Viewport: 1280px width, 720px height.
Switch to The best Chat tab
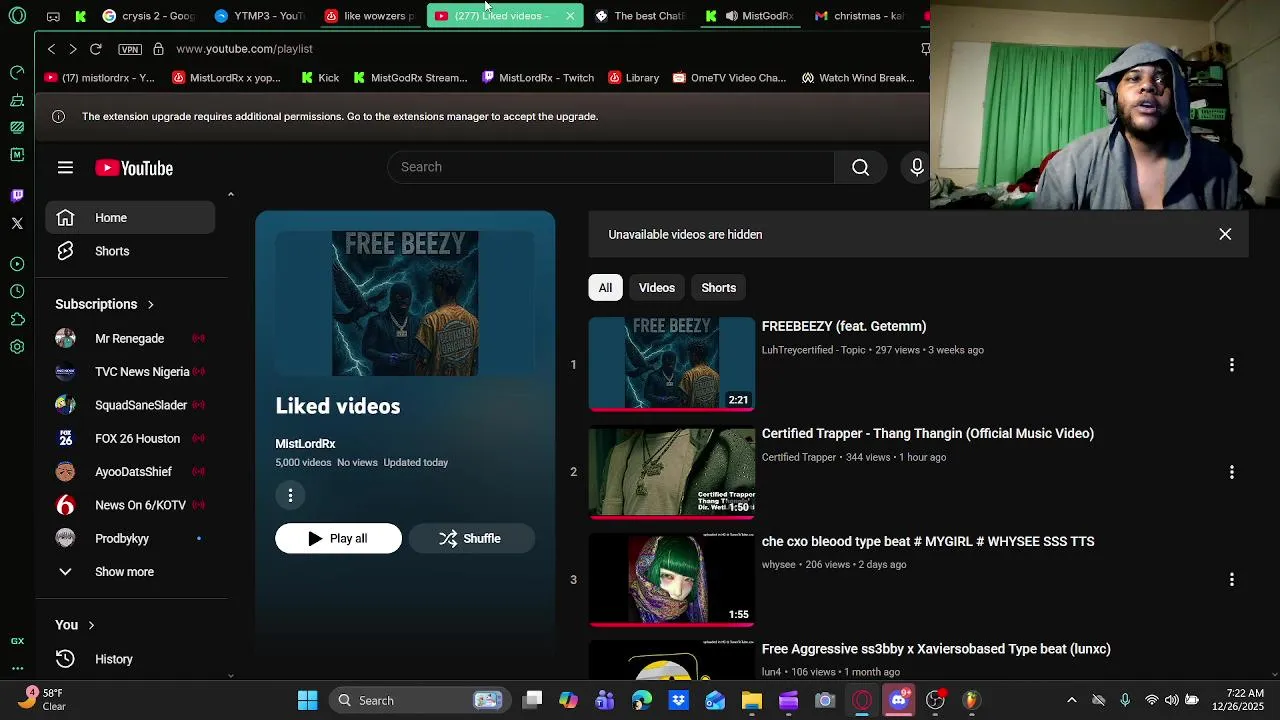[640, 16]
